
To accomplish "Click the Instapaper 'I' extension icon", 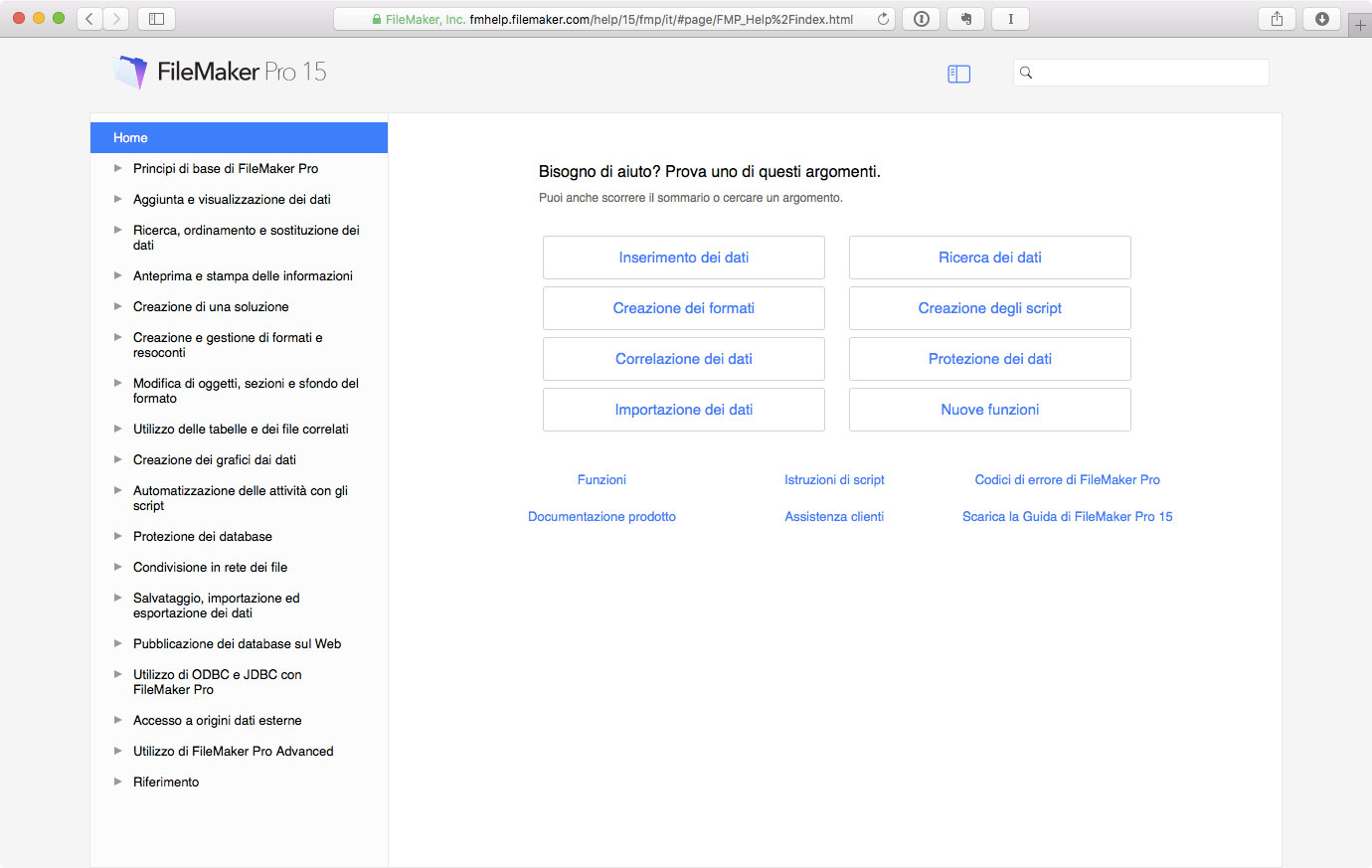I will pos(1010,19).
